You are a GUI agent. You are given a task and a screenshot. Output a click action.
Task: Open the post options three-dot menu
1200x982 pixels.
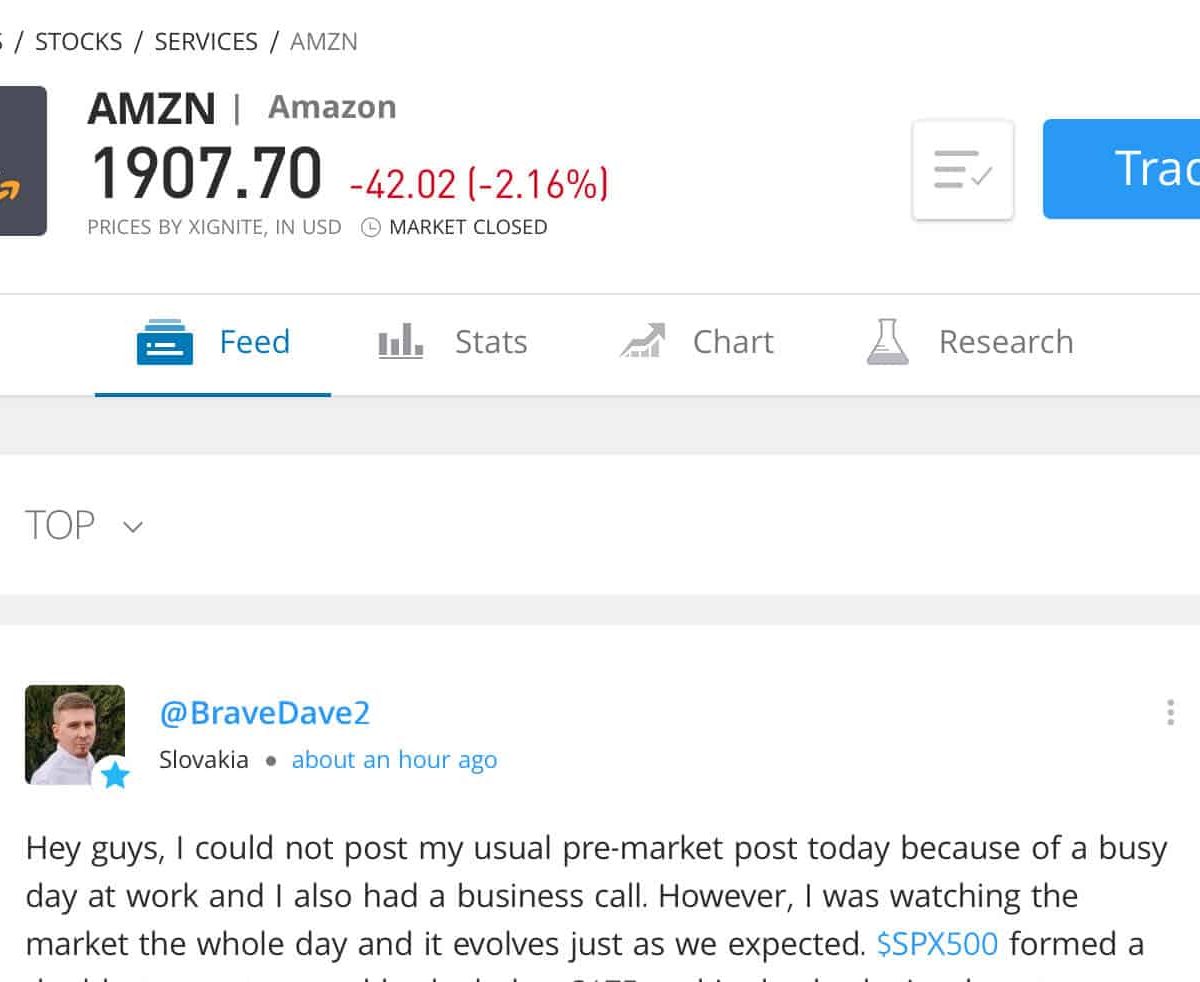pos(1170,713)
